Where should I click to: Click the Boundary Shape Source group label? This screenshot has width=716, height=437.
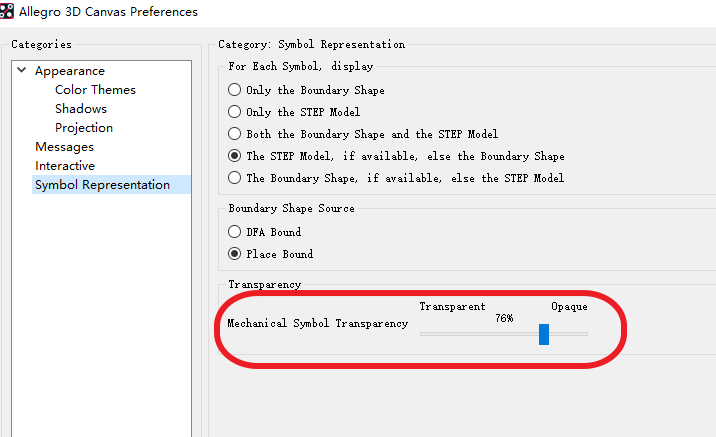[291, 208]
